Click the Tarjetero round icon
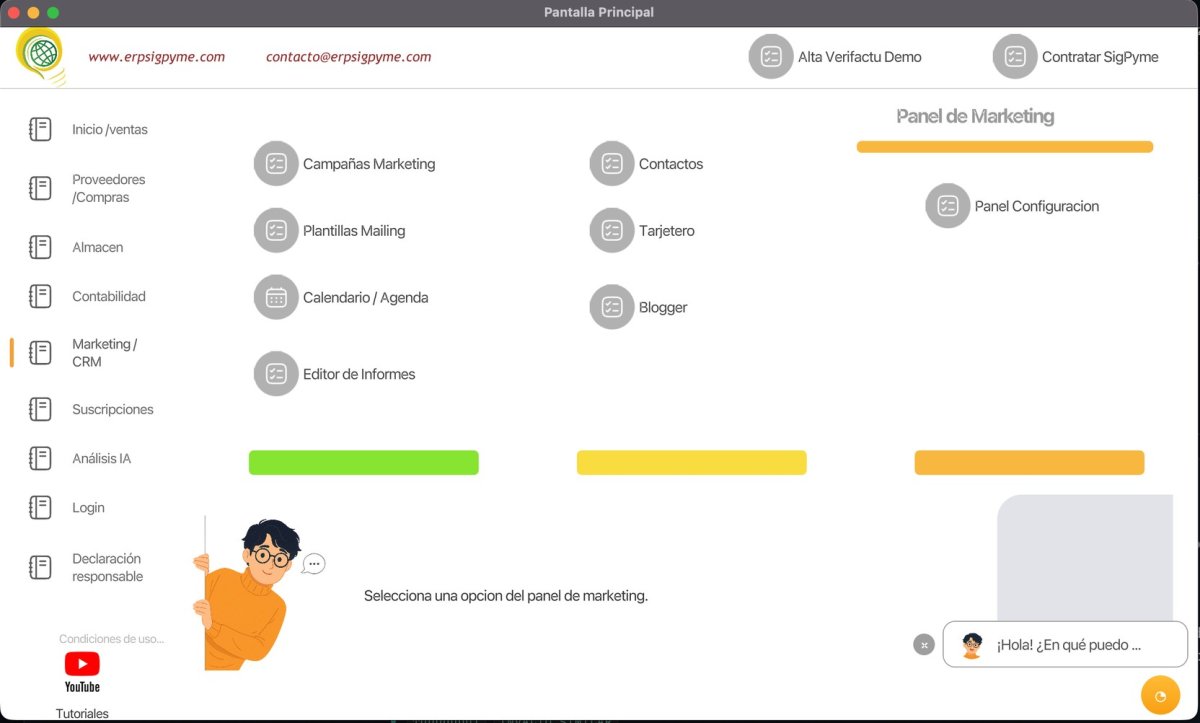 pos(612,230)
